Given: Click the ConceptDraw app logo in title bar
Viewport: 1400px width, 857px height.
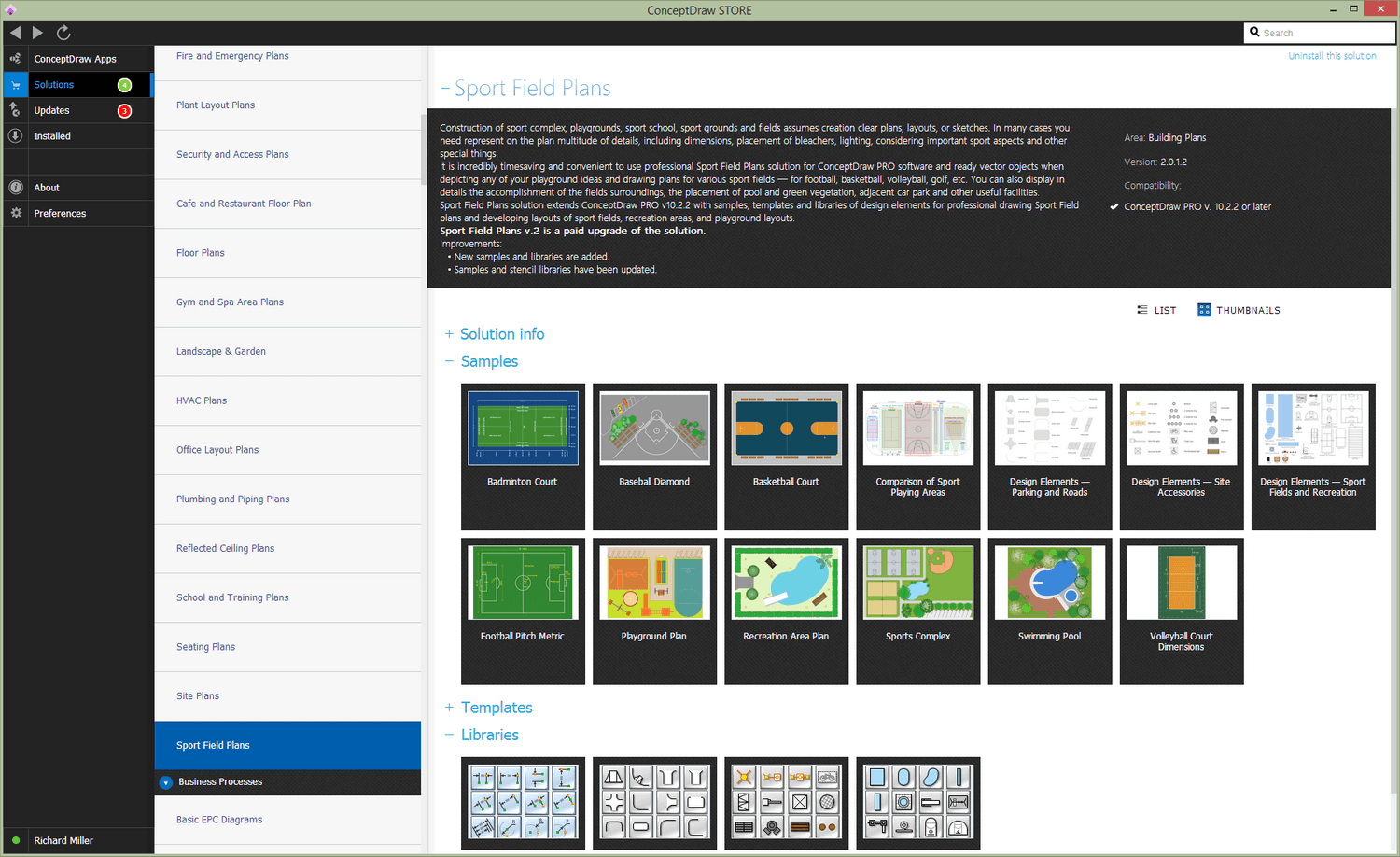Looking at the screenshot, I should 11,10.
